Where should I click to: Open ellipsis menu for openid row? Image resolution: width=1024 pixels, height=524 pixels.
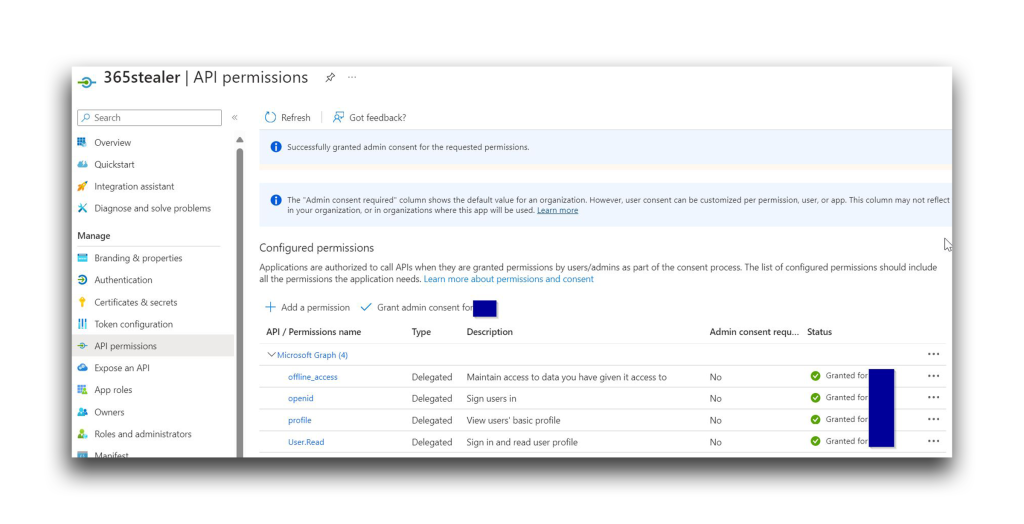[x=933, y=397]
